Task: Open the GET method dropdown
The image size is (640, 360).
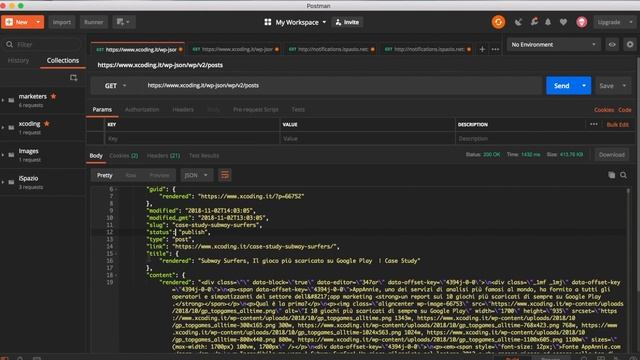Action: click(116, 86)
